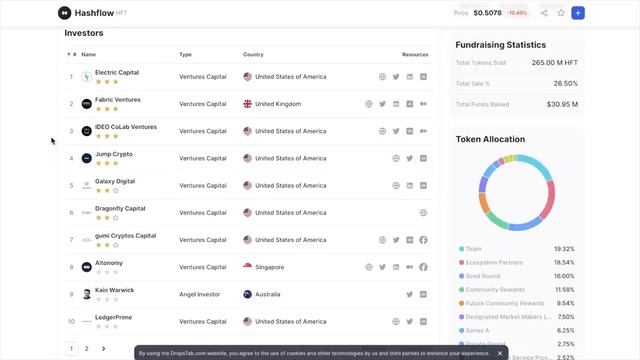Open Galaxy Digital's website globe icon
The width and height of the screenshot is (640, 360).
tap(396, 186)
